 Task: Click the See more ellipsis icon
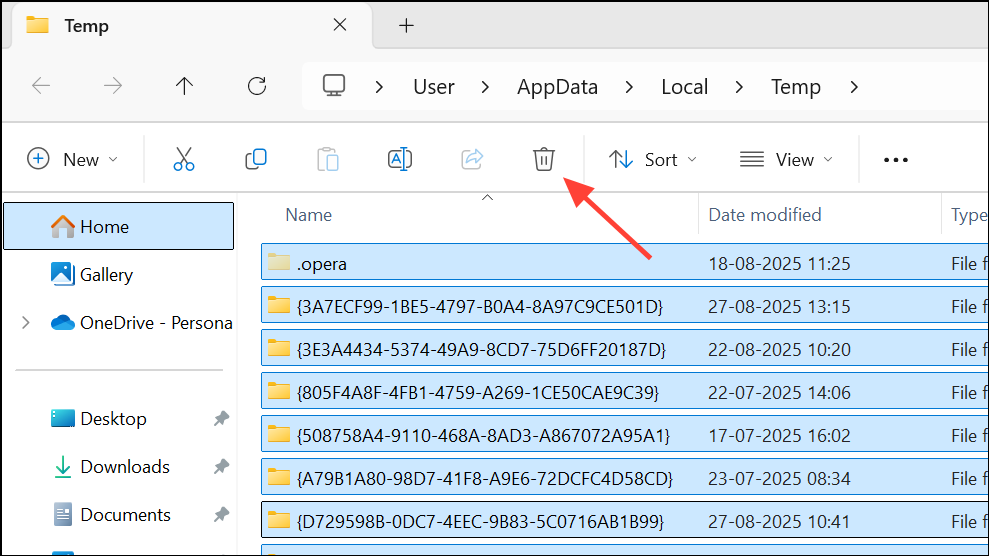click(x=896, y=160)
